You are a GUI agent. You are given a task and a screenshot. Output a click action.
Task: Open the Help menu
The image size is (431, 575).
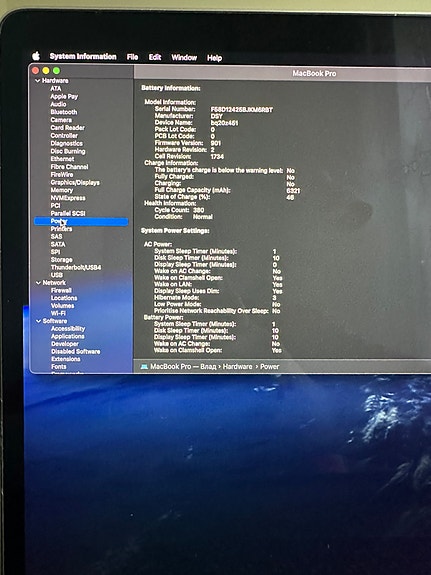[214, 58]
